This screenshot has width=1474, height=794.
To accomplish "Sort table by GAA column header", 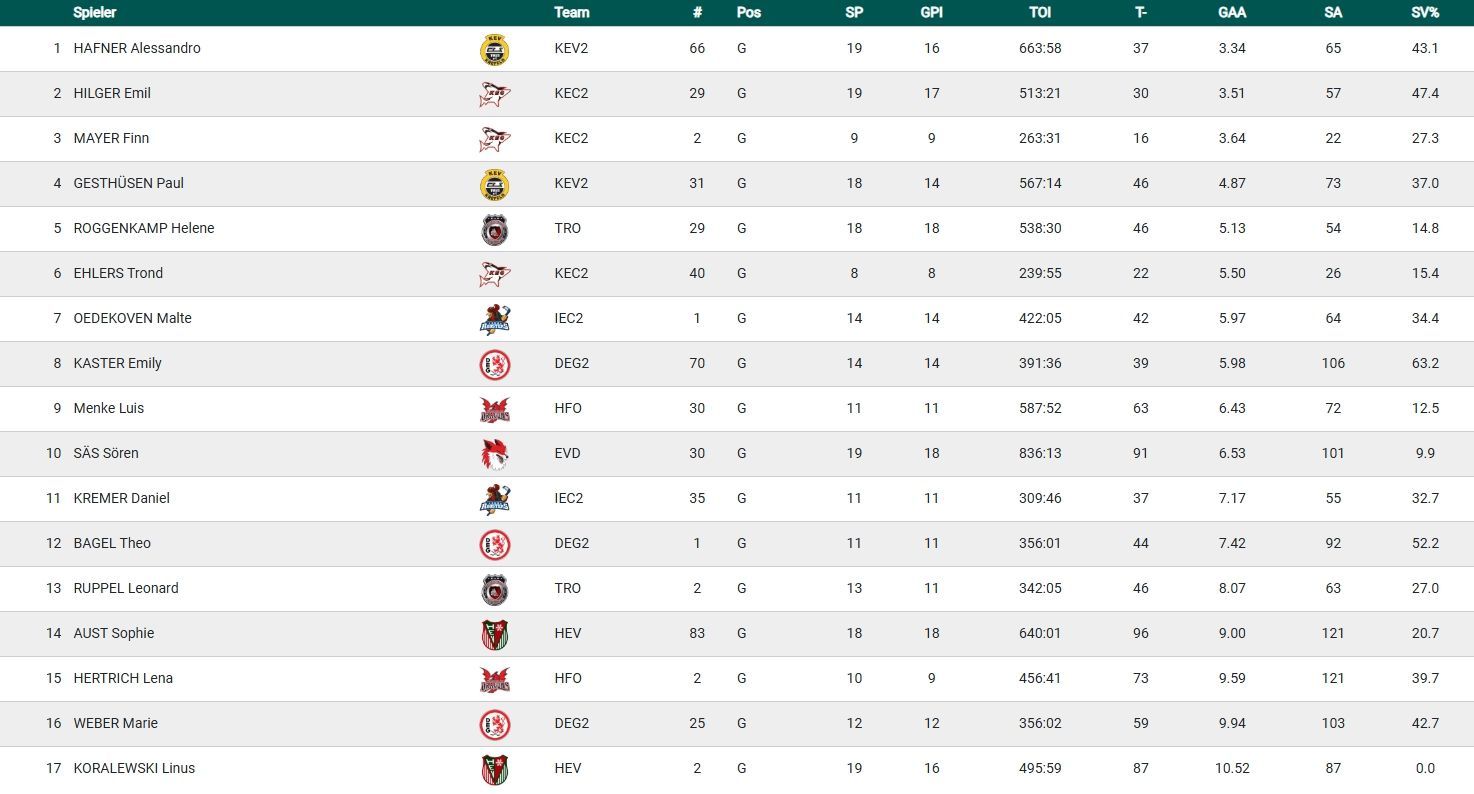I will pyautogui.click(x=1232, y=13).
